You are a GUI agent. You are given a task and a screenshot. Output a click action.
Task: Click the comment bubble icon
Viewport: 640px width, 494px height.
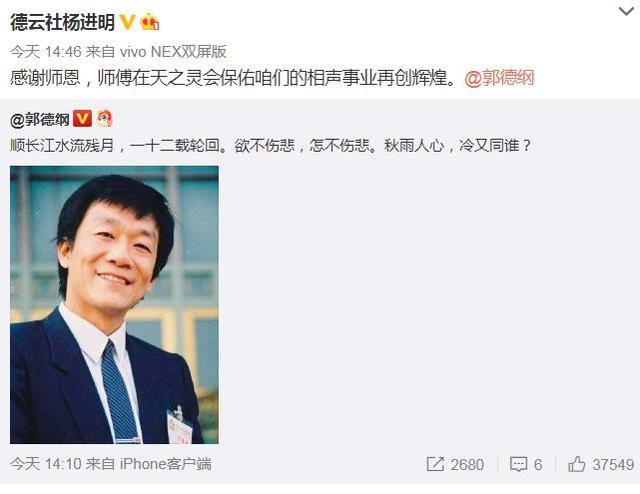(518, 465)
